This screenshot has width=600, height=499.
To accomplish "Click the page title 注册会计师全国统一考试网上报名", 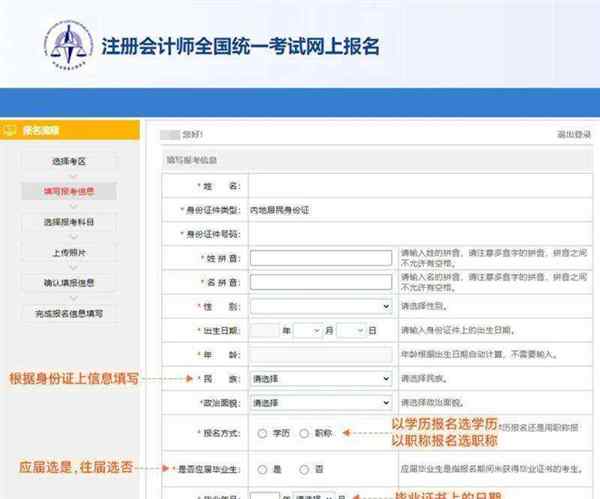I will [240, 46].
